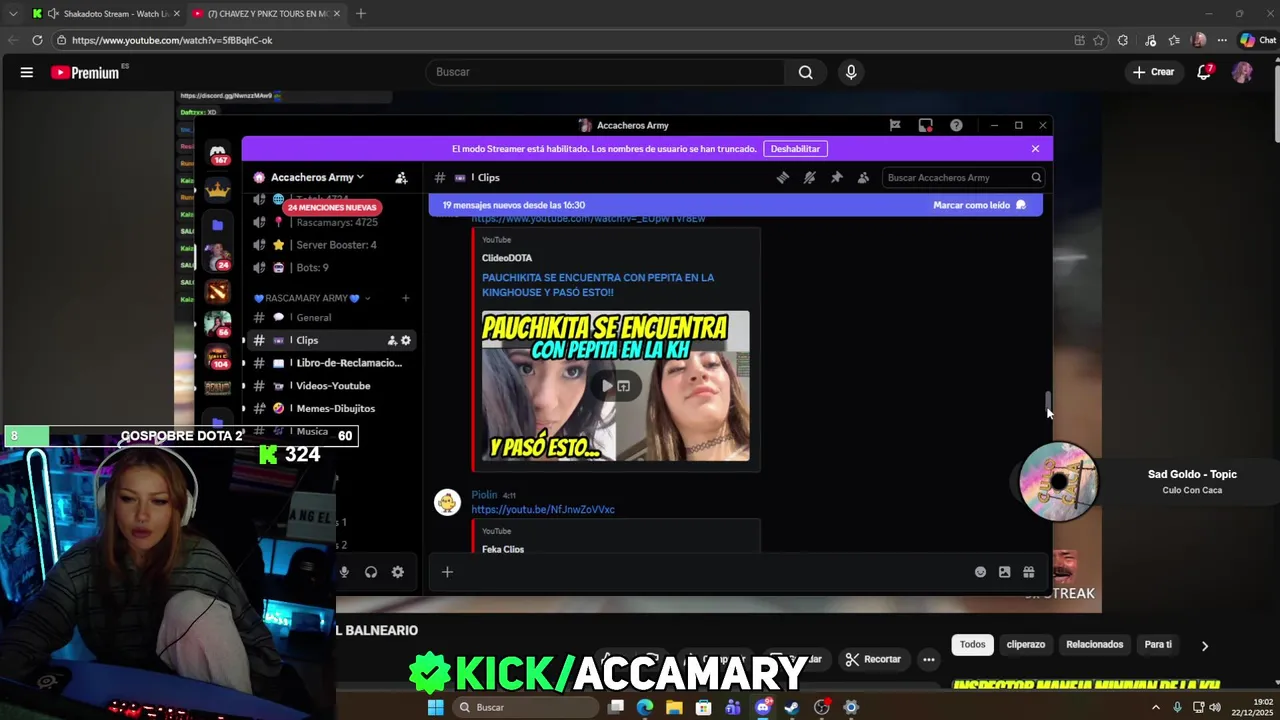Open more actions three-dots menu under video
This screenshot has height=720, width=1280.
tap(929, 659)
